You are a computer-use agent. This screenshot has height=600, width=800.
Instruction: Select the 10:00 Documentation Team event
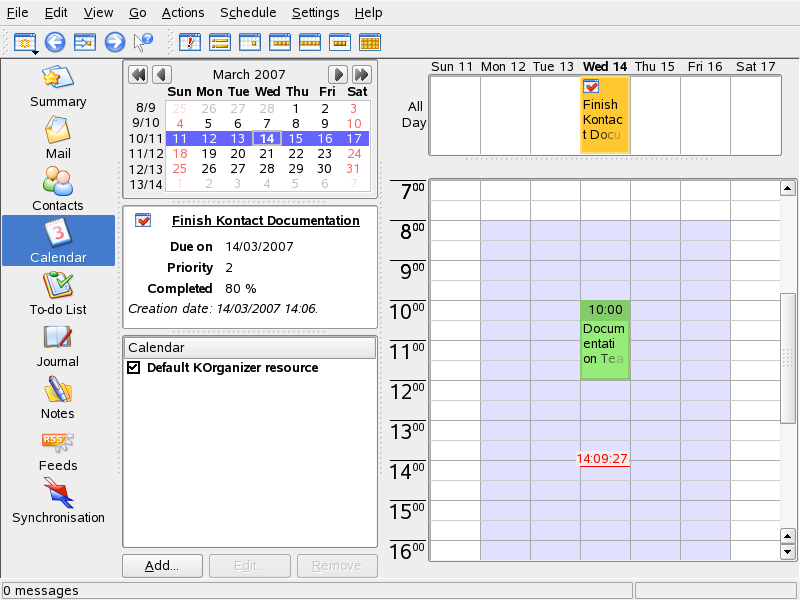pyautogui.click(x=605, y=340)
